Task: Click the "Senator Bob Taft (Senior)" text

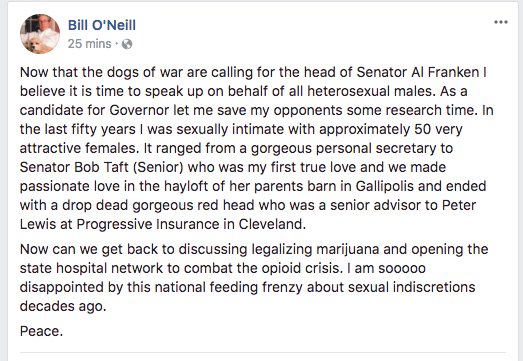Action: coord(101,167)
